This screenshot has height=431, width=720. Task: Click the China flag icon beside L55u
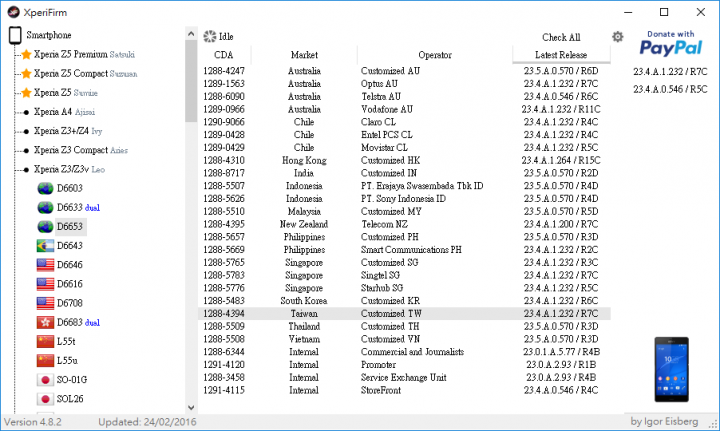pos(45,361)
